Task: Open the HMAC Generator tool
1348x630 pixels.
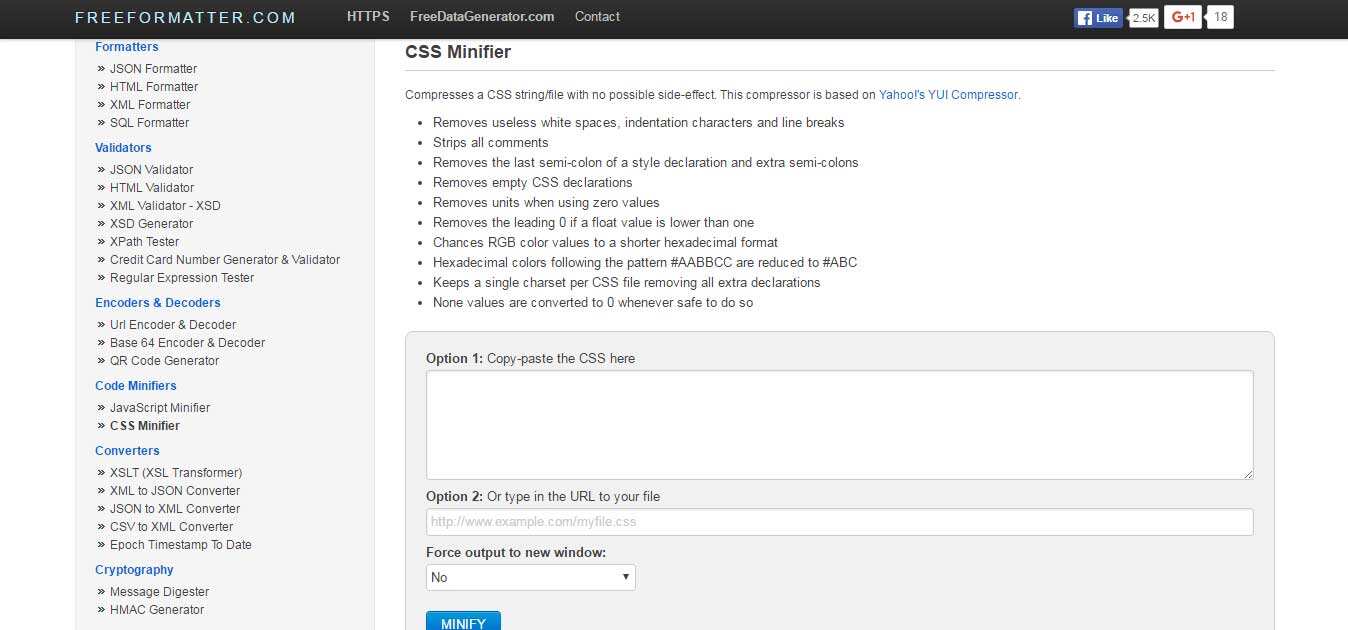Action: pyautogui.click(x=156, y=610)
